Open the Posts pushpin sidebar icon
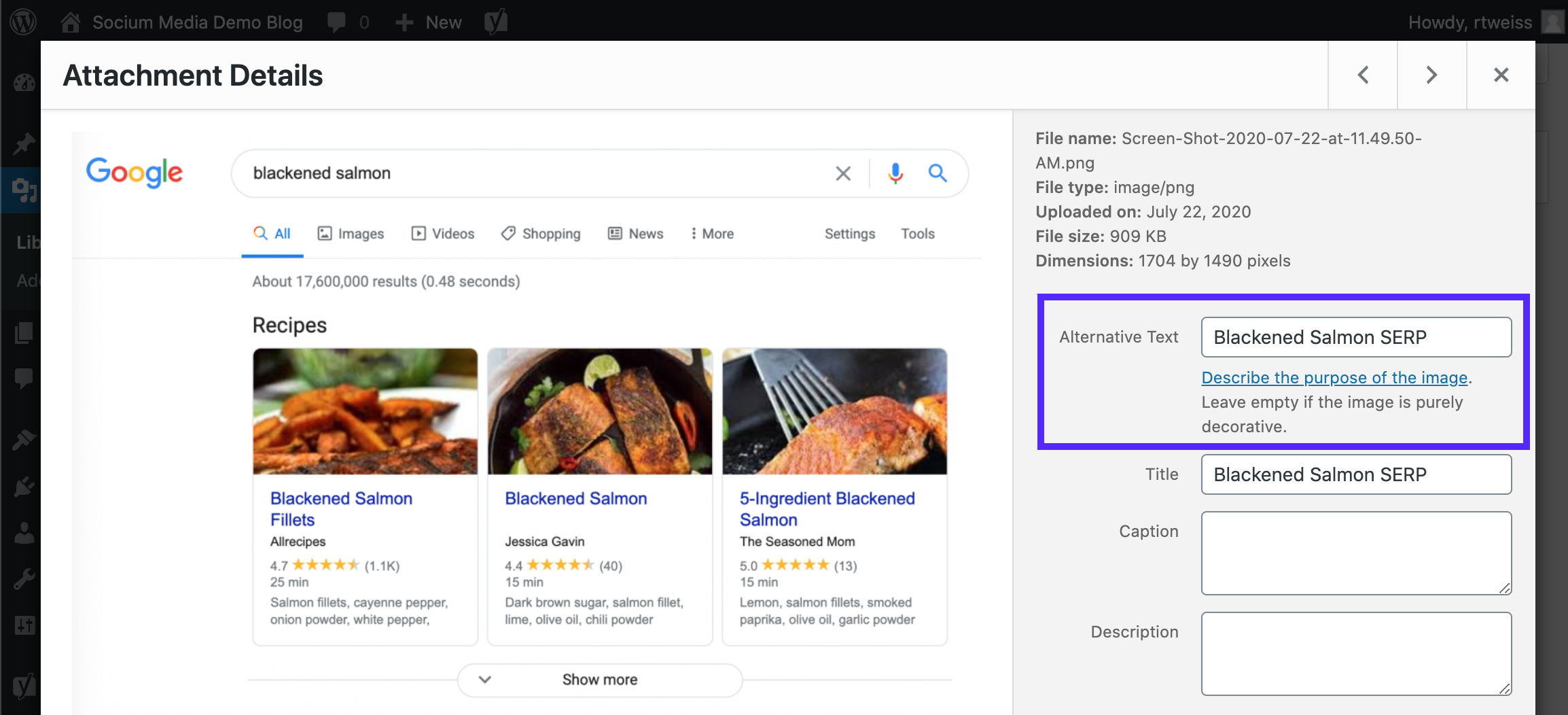The image size is (1568, 715). [24, 144]
